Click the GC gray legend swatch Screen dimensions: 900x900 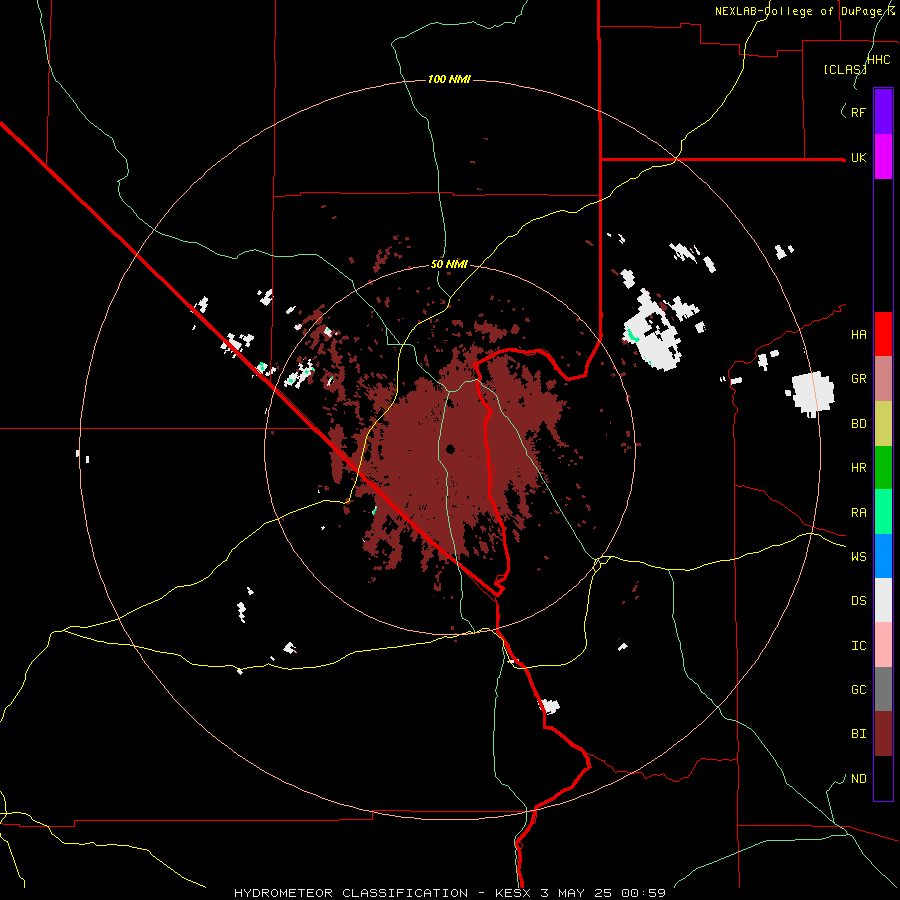pos(883,689)
